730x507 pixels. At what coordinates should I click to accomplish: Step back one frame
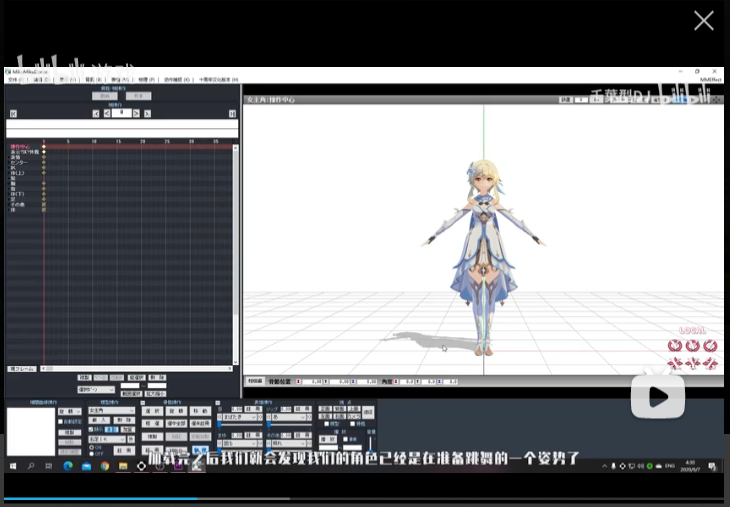click(x=107, y=114)
